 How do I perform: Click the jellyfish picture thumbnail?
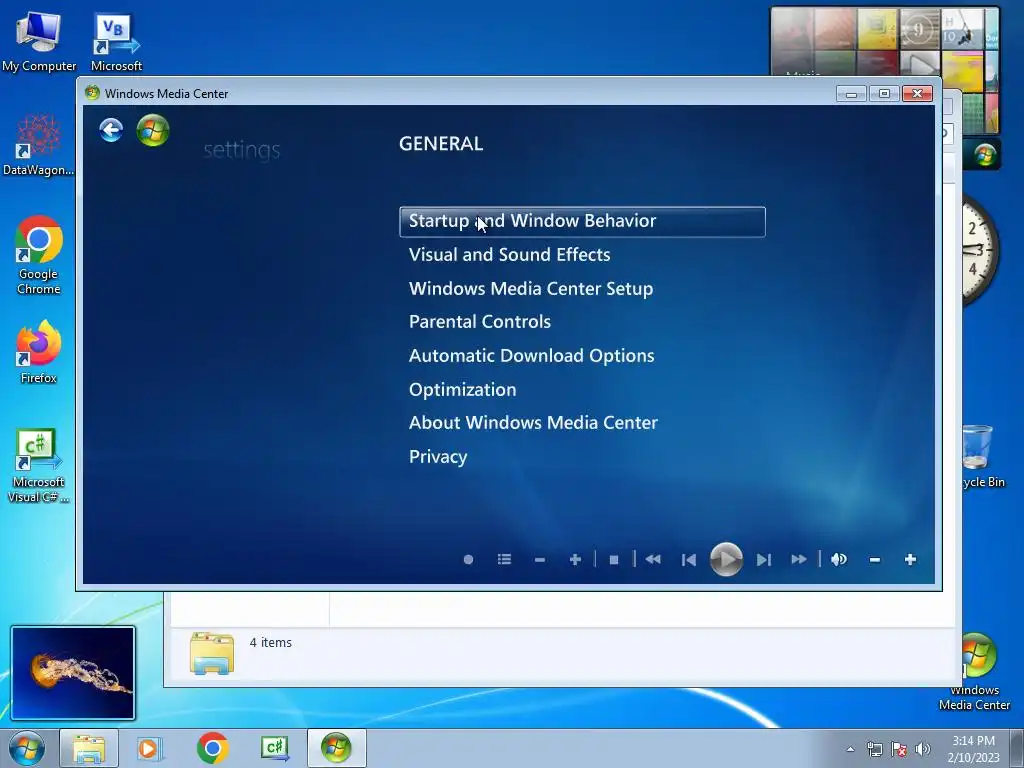point(73,673)
